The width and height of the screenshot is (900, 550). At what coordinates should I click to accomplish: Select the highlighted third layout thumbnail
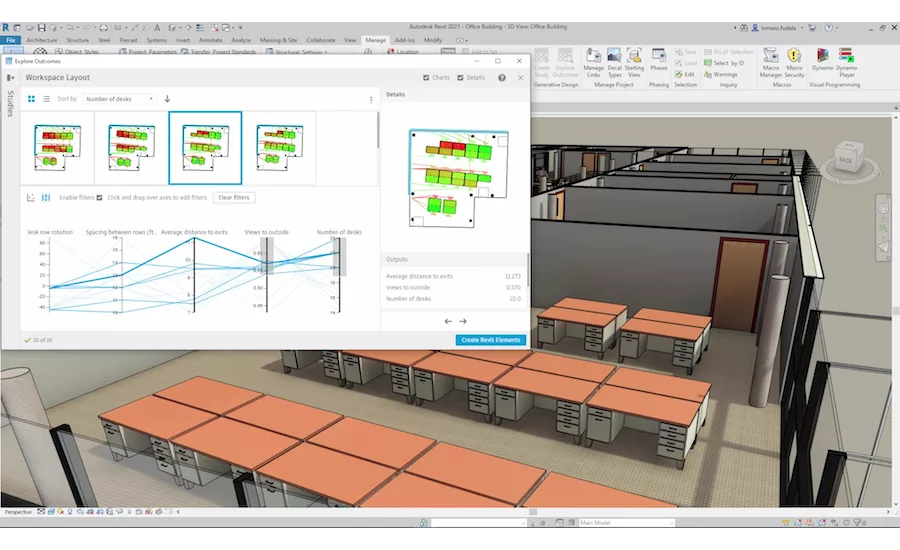(x=205, y=148)
